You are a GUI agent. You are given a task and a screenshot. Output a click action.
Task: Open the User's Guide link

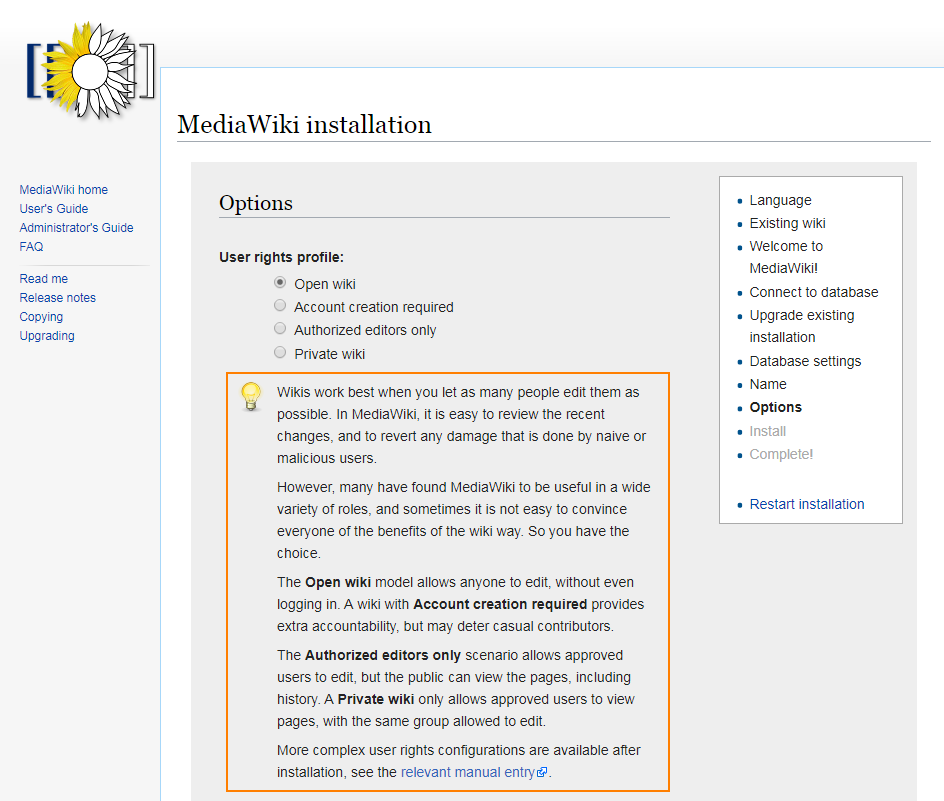(54, 208)
